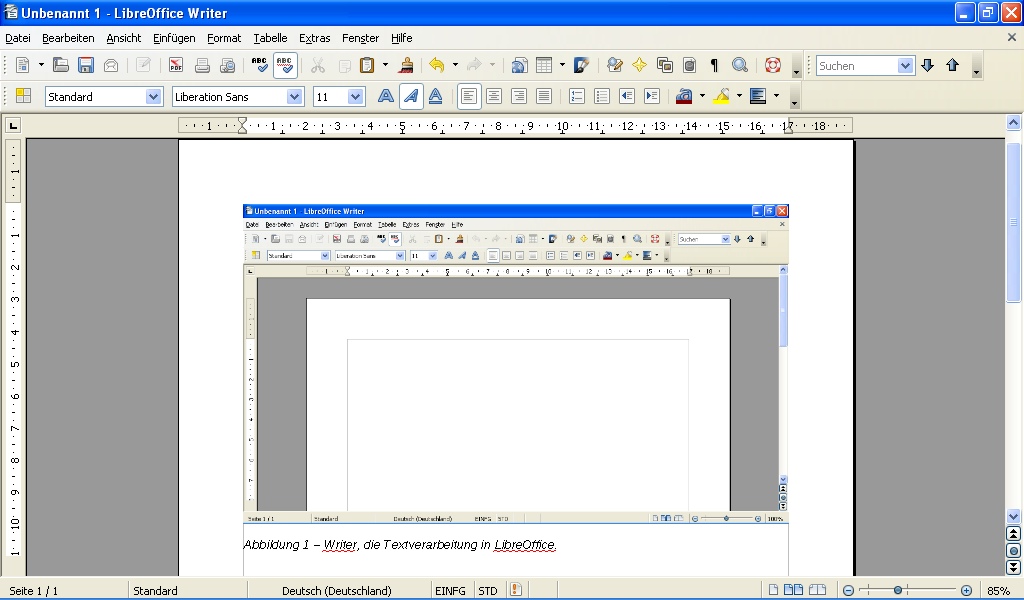Screen dimensions: 1024x600
Task: Save the document with the floppy disk icon
Action: pyautogui.click(x=86, y=65)
